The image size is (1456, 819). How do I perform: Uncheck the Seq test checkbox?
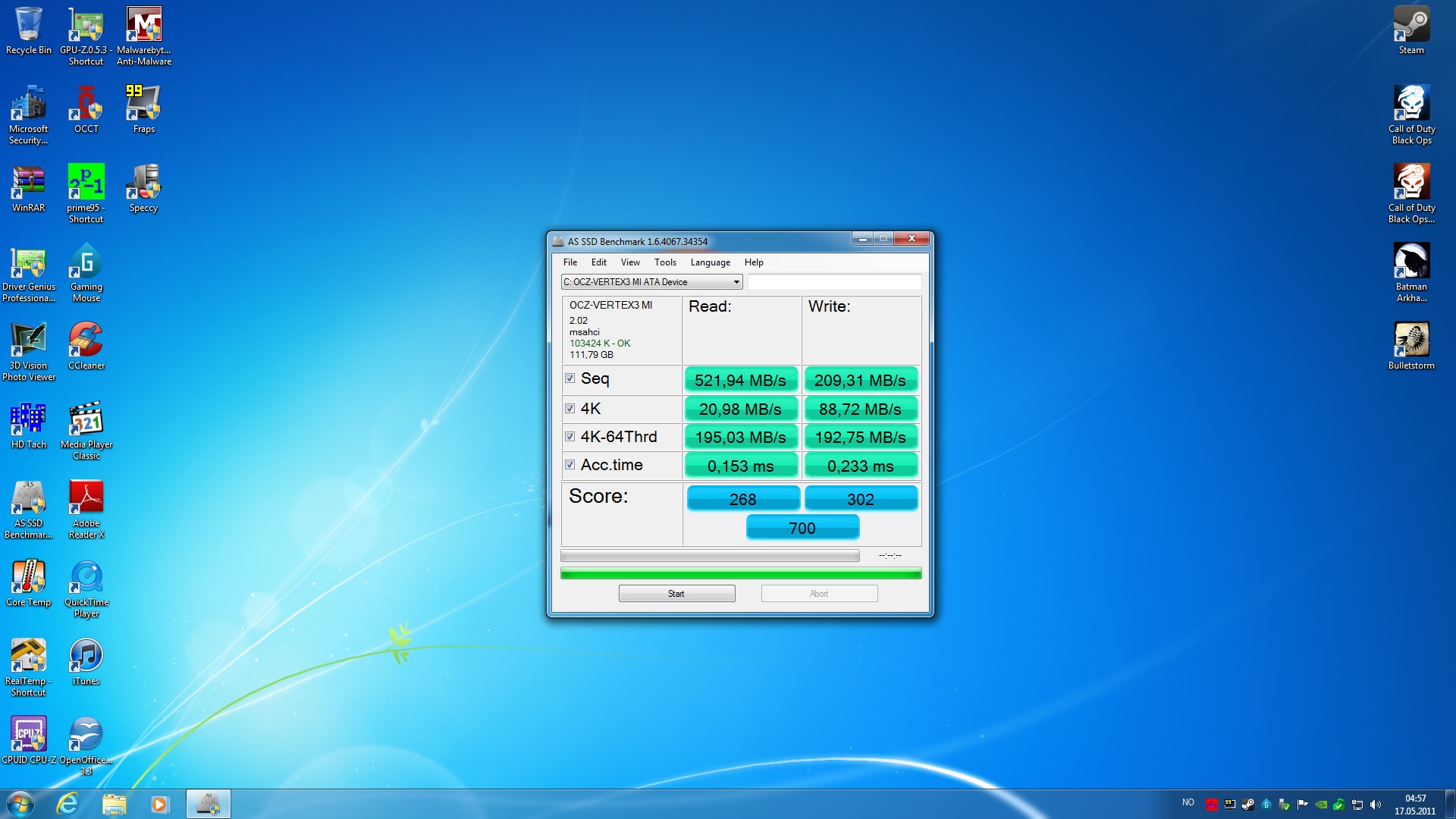(570, 378)
